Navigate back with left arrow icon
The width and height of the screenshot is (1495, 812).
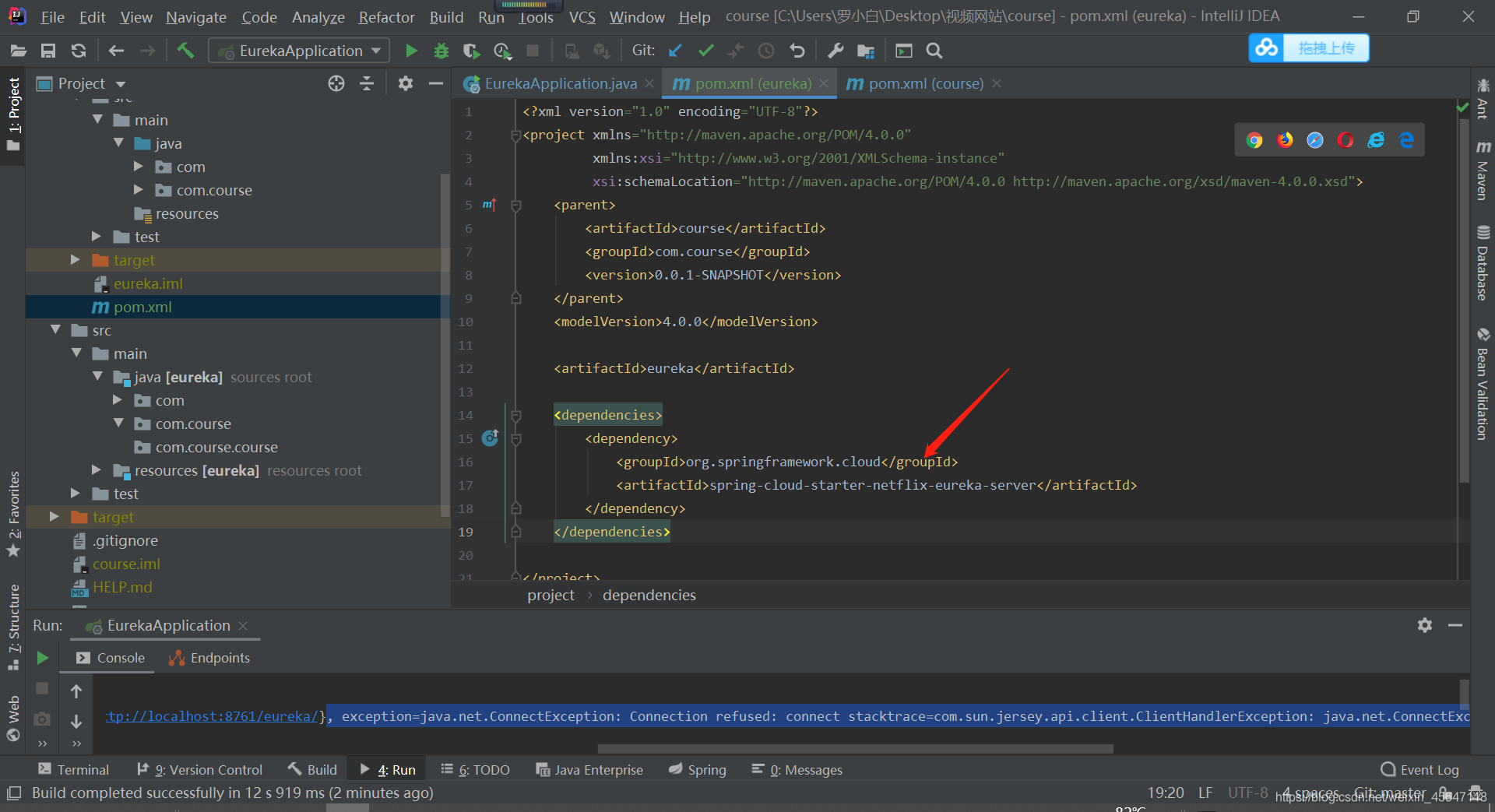[x=117, y=51]
